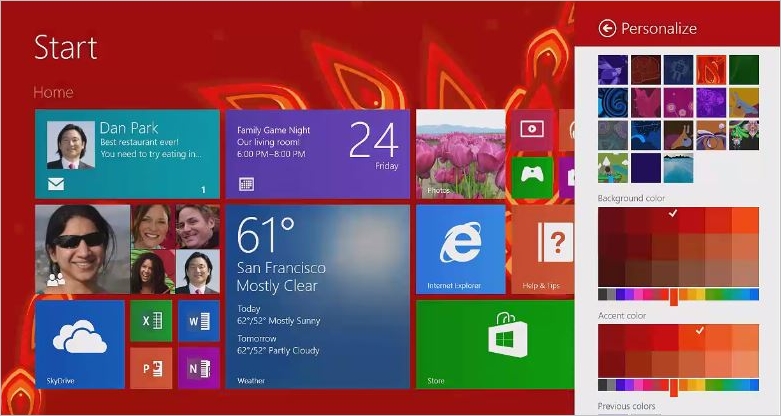Choose the mountain landscape cartoon thumbnail
This screenshot has height=416, width=781.
613,168
